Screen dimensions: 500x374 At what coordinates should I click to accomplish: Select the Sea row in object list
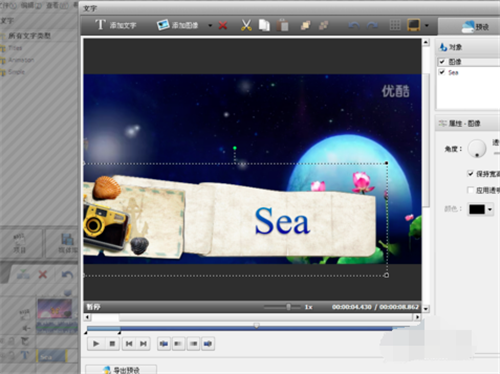click(468, 72)
